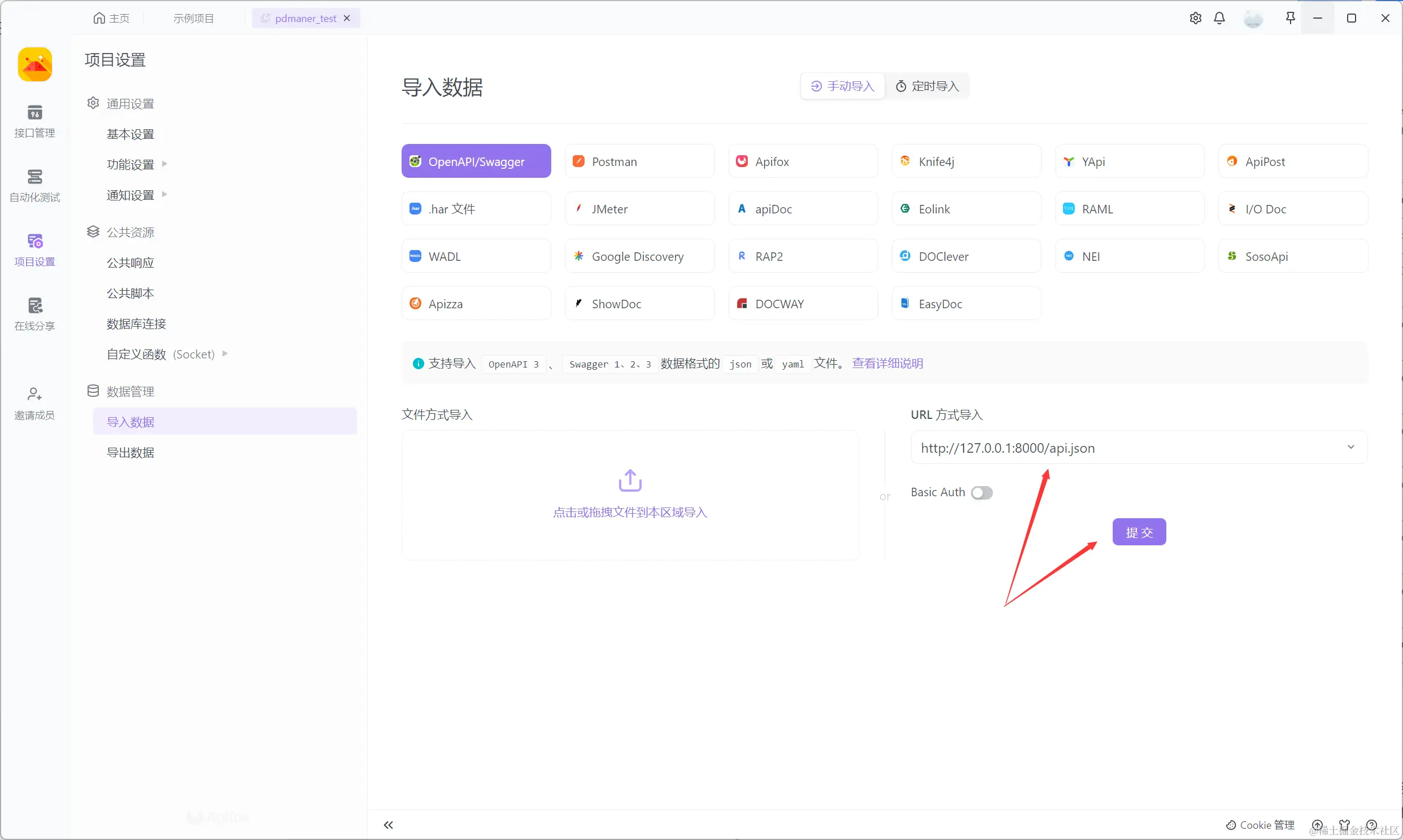1403x840 pixels.
Task: Click the 提交 submit button
Action: tap(1139, 532)
